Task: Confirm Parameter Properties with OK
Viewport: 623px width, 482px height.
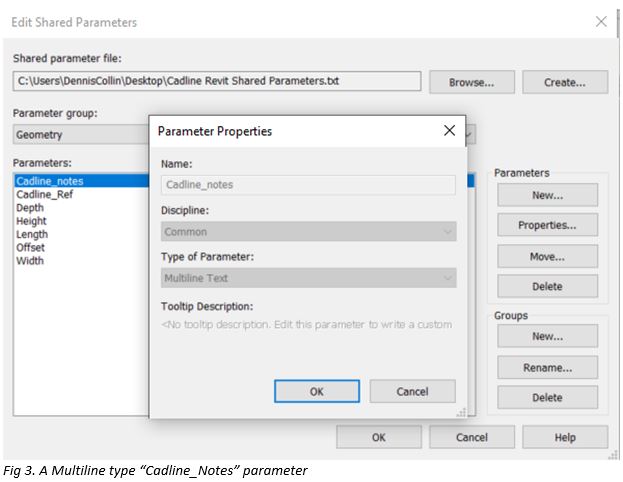Action: 317,391
